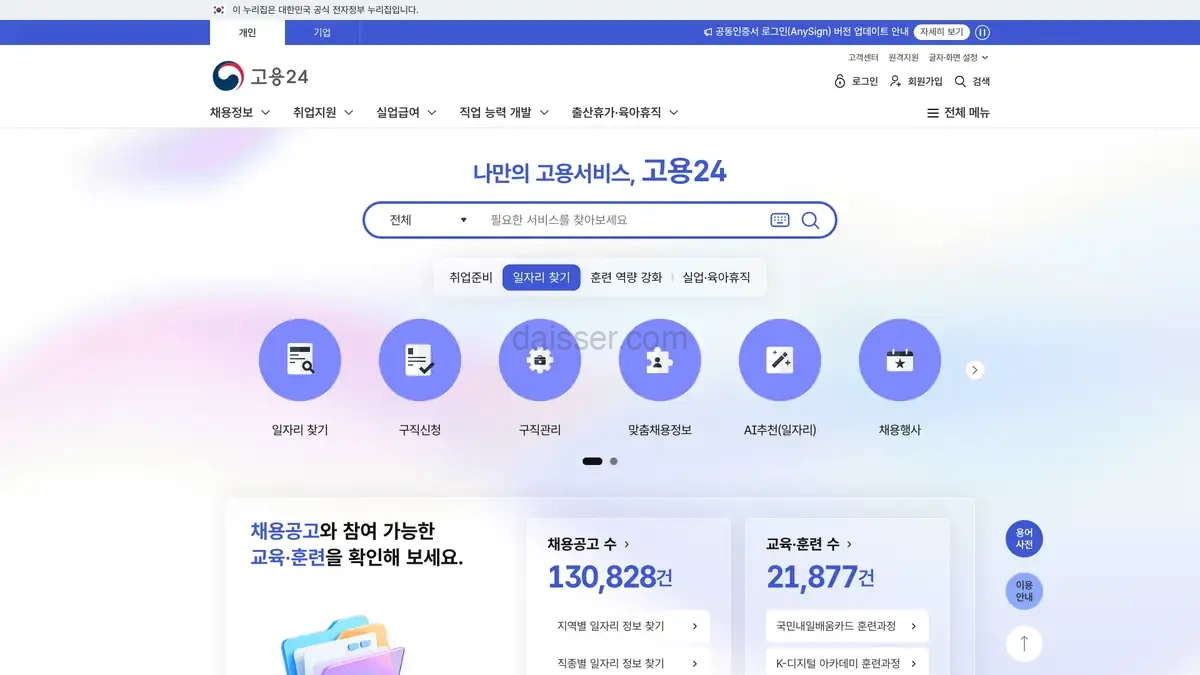This screenshot has width=1200, height=675.
Task: Expand the 채용정보 menu
Action: click(240, 113)
